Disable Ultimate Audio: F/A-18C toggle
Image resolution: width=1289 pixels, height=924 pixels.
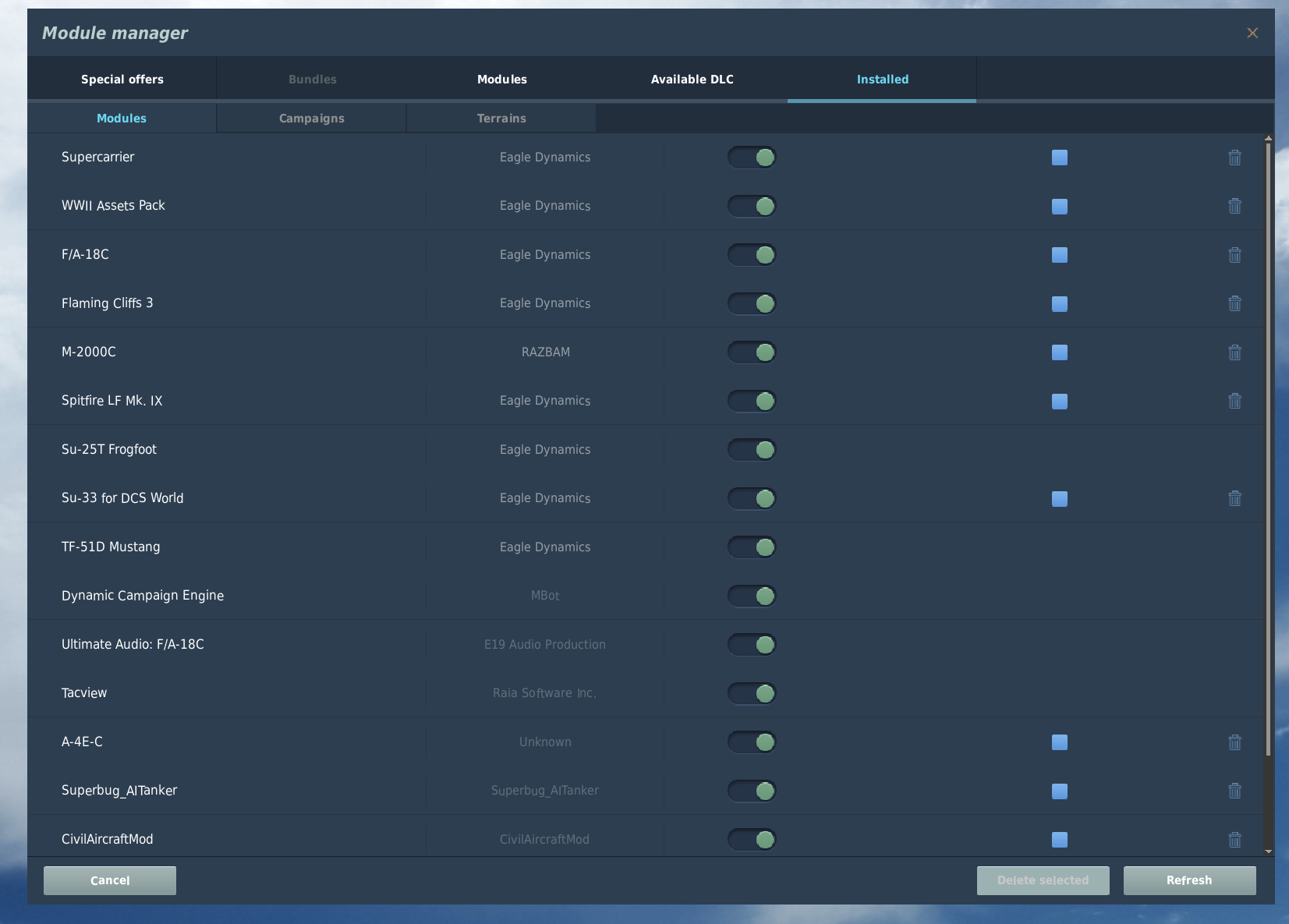(752, 645)
